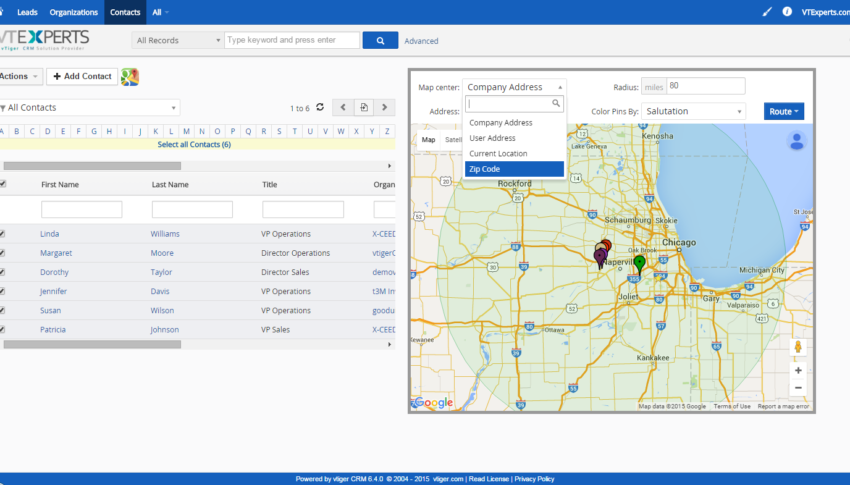Screen dimensions: 850x485
Task: Focus the global keyword search field
Action: pos(292,40)
